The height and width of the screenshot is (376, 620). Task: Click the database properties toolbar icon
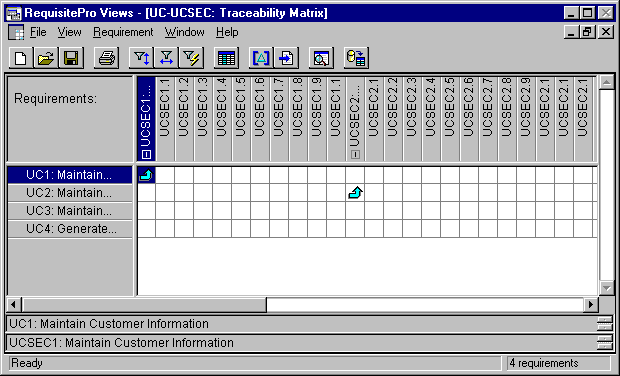pyautogui.click(x=356, y=59)
